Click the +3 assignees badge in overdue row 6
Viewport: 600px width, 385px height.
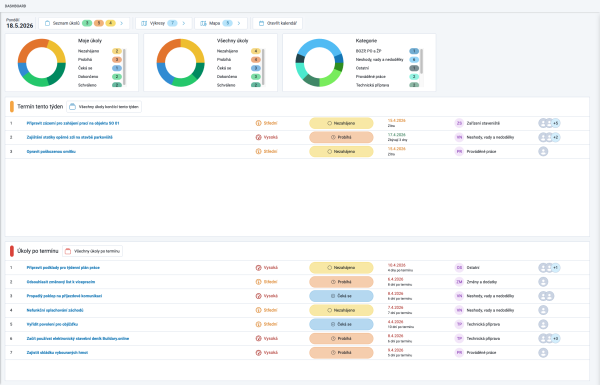(x=556, y=338)
